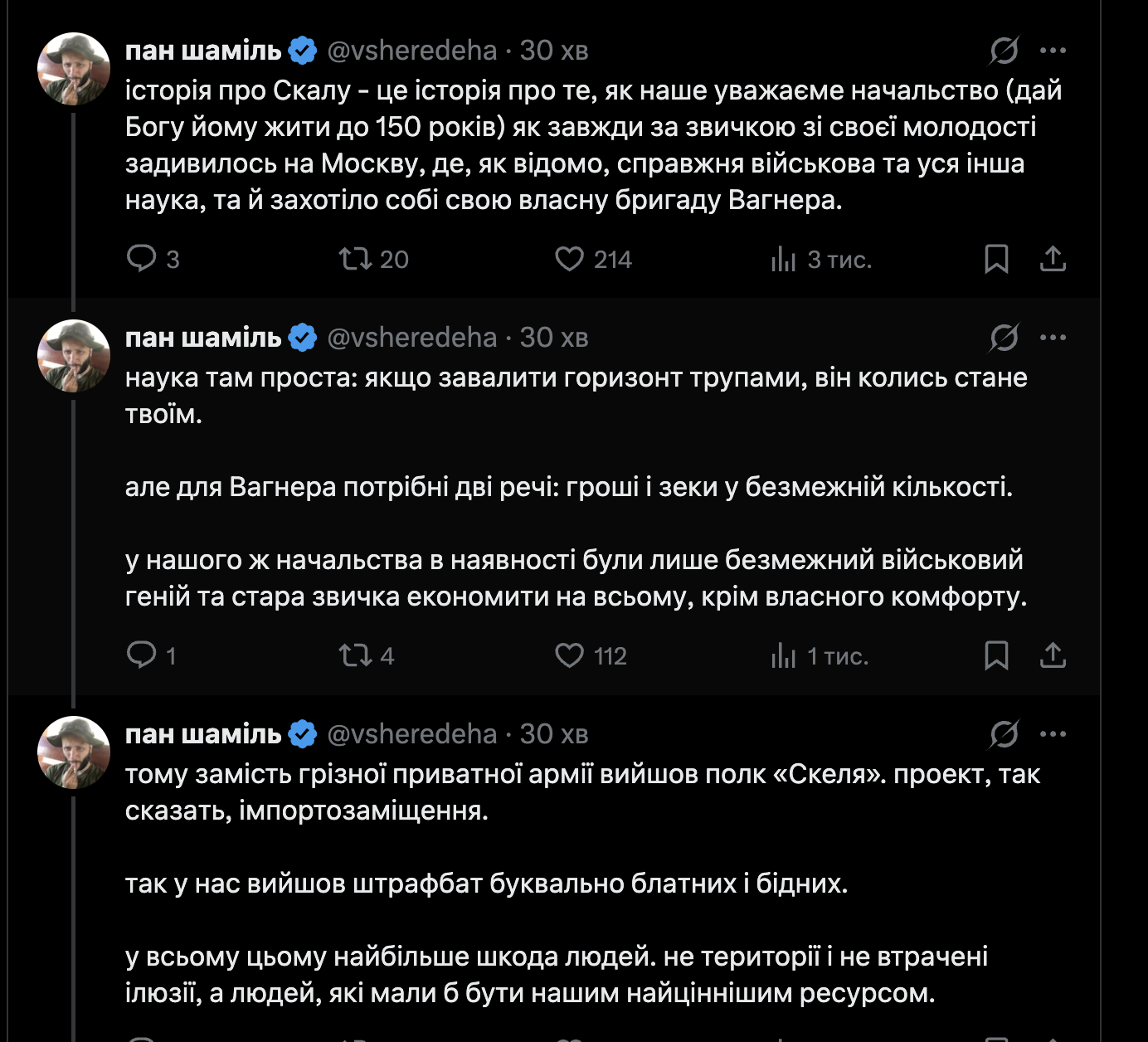
Task: Open пан шаміль name on second tweet
Action: (x=203, y=338)
